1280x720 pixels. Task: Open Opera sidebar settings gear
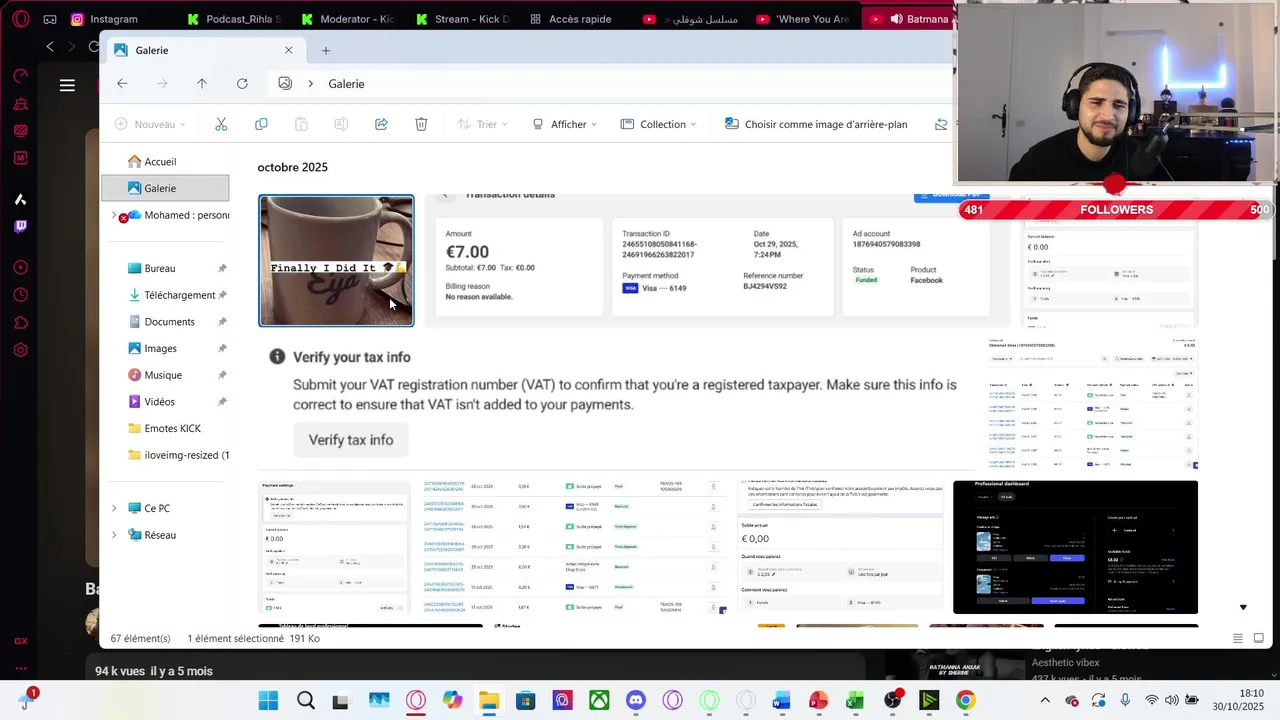tap(20, 350)
